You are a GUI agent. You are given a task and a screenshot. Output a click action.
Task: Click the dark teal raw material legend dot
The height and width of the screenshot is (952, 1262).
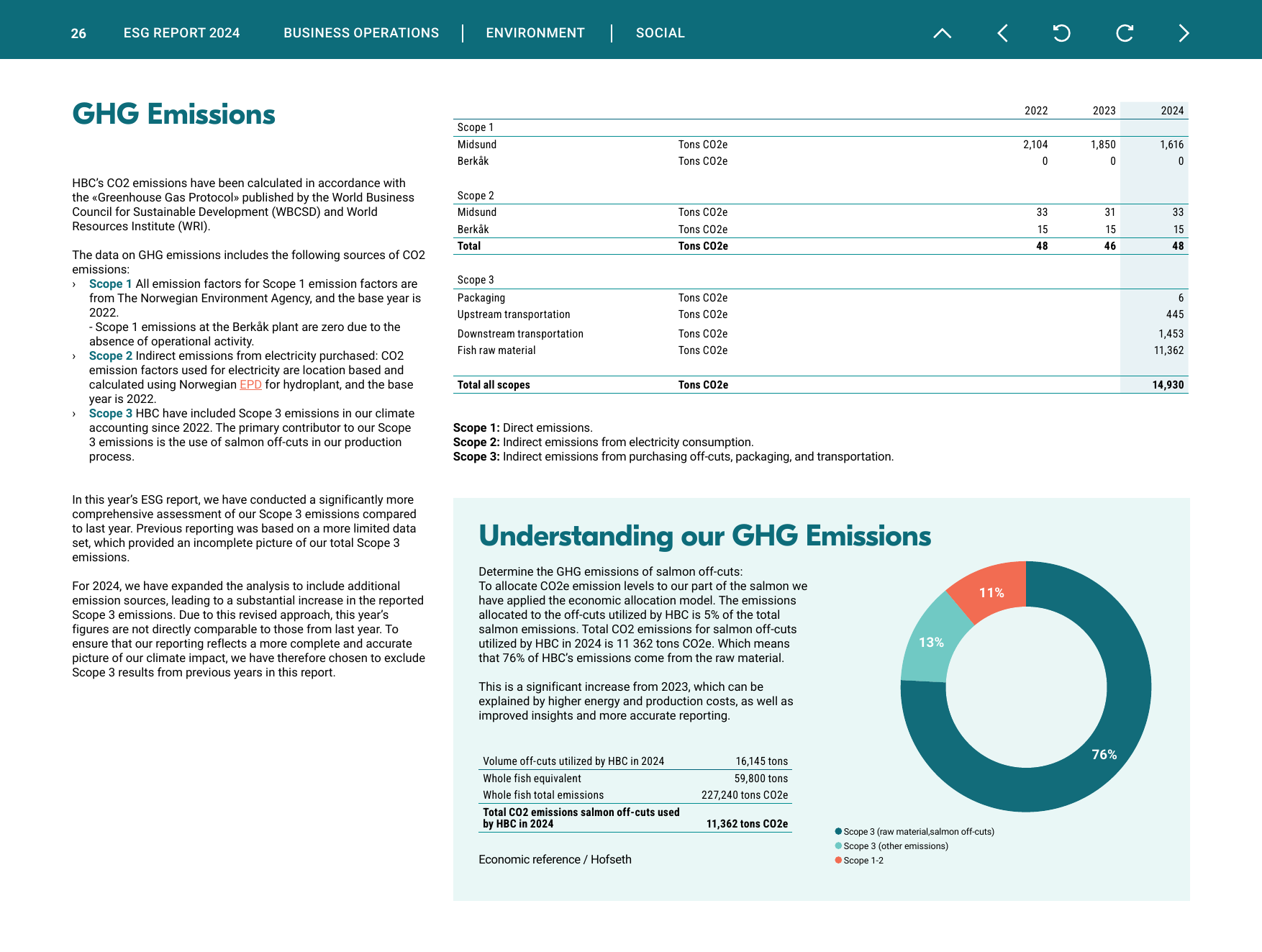tap(838, 831)
